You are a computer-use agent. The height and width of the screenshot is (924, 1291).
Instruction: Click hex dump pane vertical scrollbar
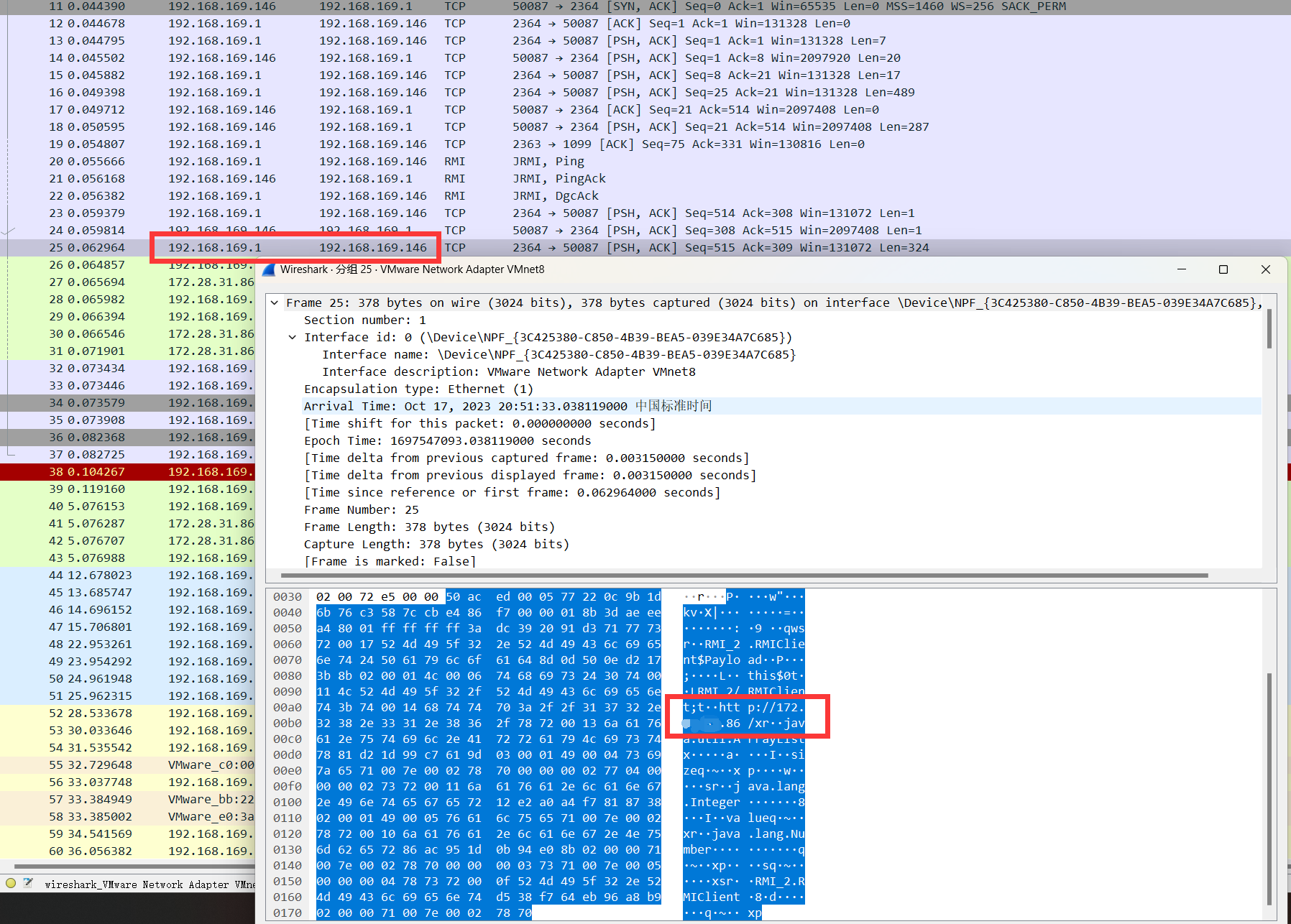pyautogui.click(x=1269, y=788)
